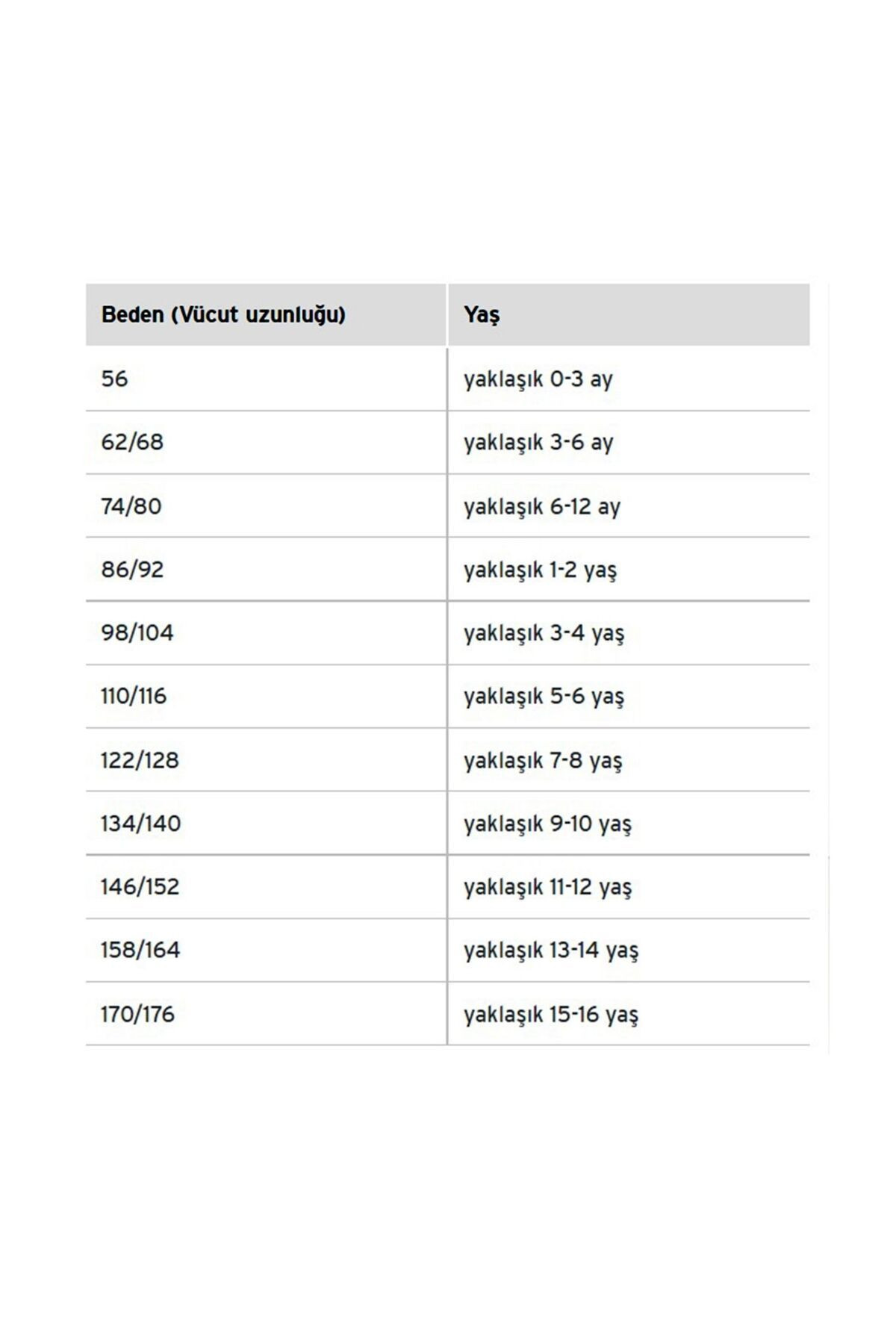This screenshot has height=1344, width=896.
Task: Click the yaklaşık 6-12 ay cell
Action: click(629, 505)
